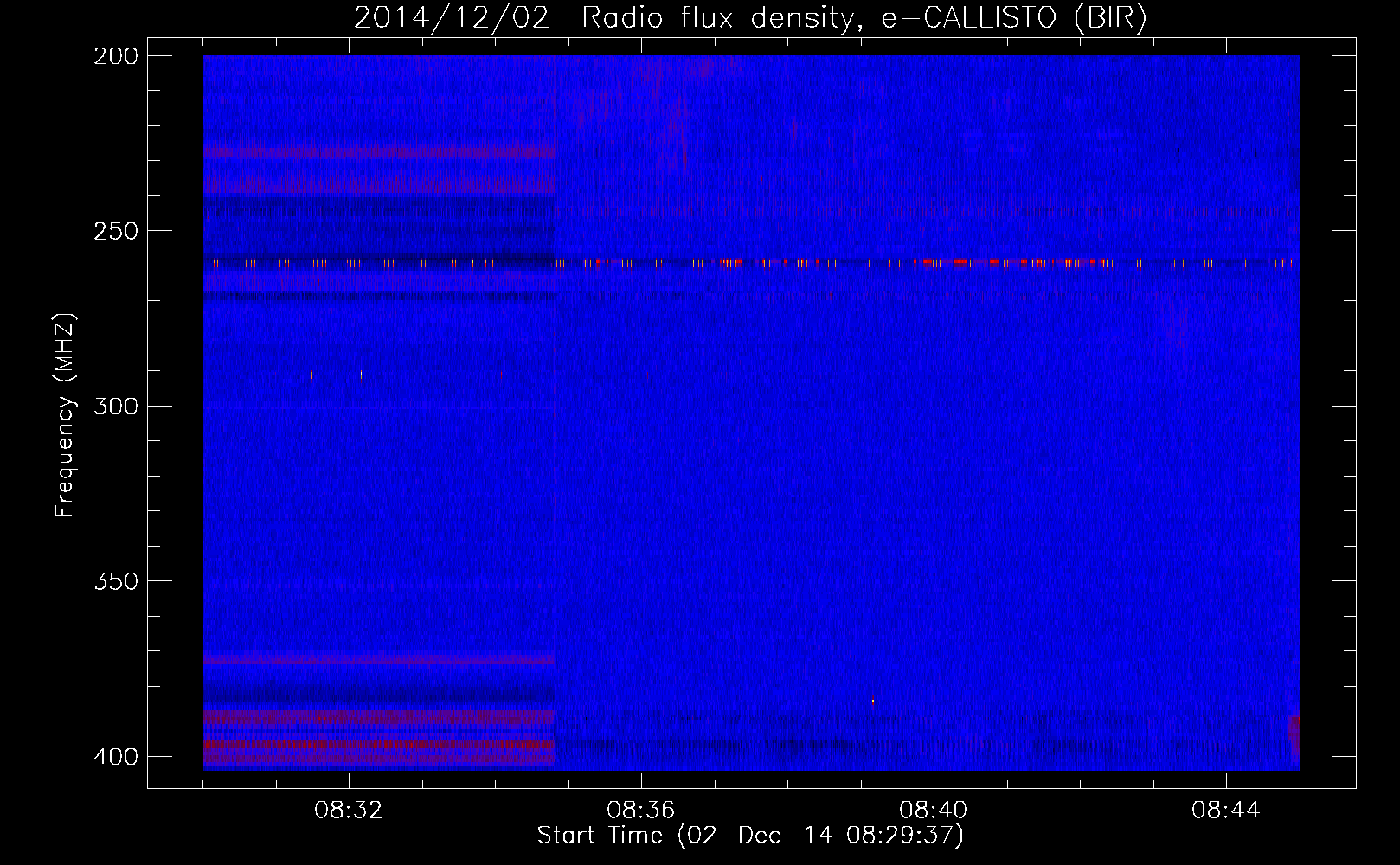This screenshot has height=865, width=1400.
Task: Select the 08:36 time tick label
Action: [x=641, y=811]
